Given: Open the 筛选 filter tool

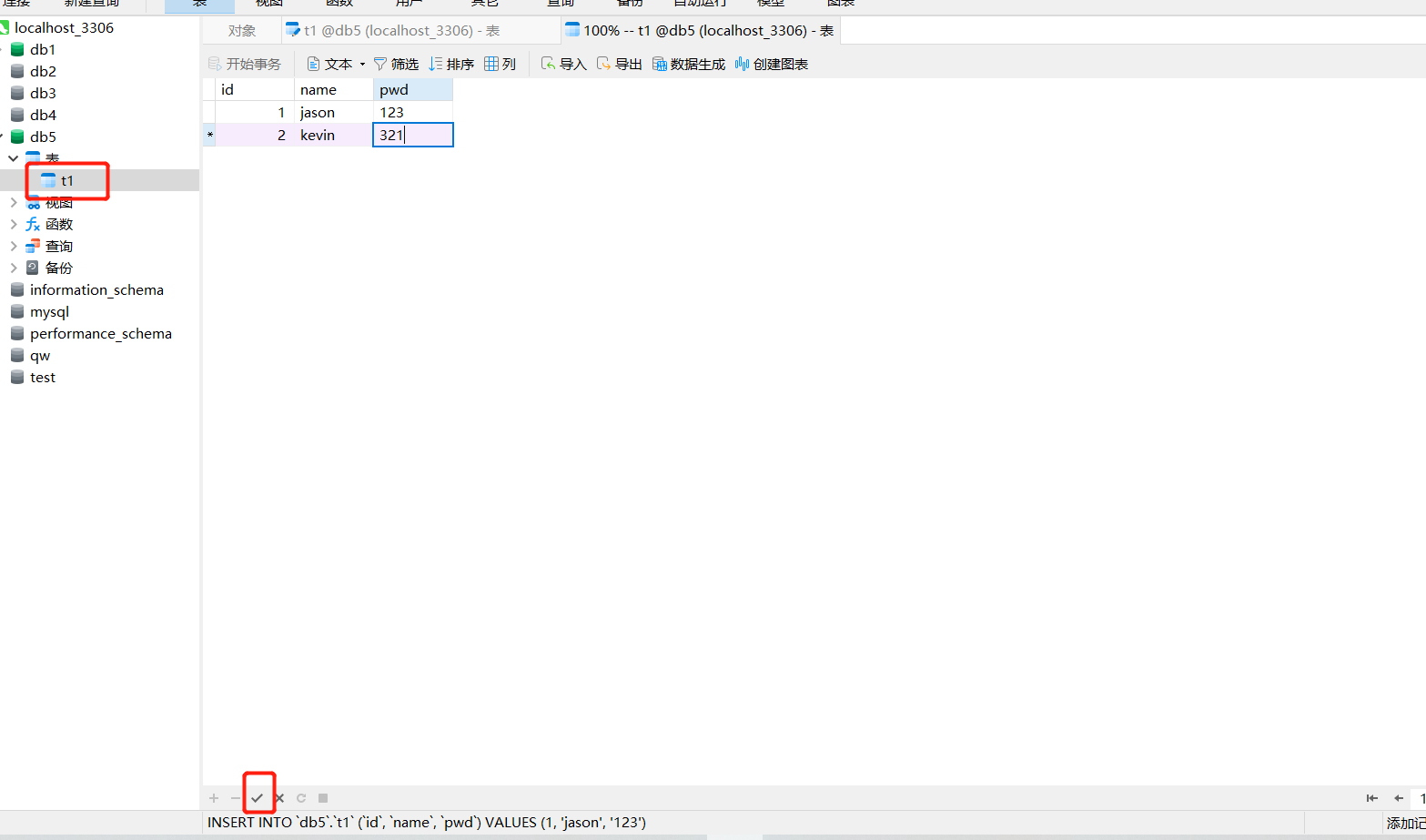Looking at the screenshot, I should (396, 64).
